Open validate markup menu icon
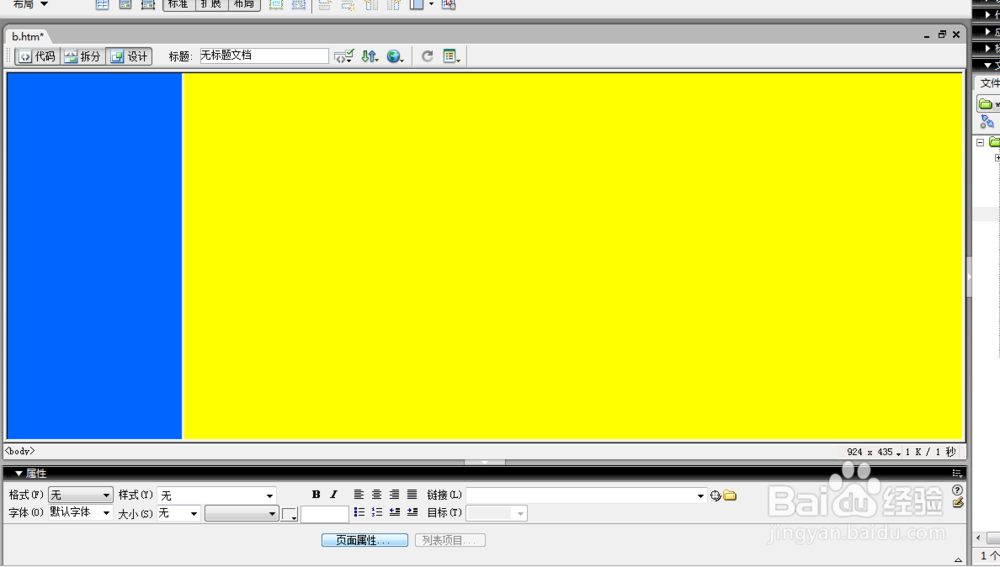This screenshot has height=567, width=1000. (x=344, y=56)
